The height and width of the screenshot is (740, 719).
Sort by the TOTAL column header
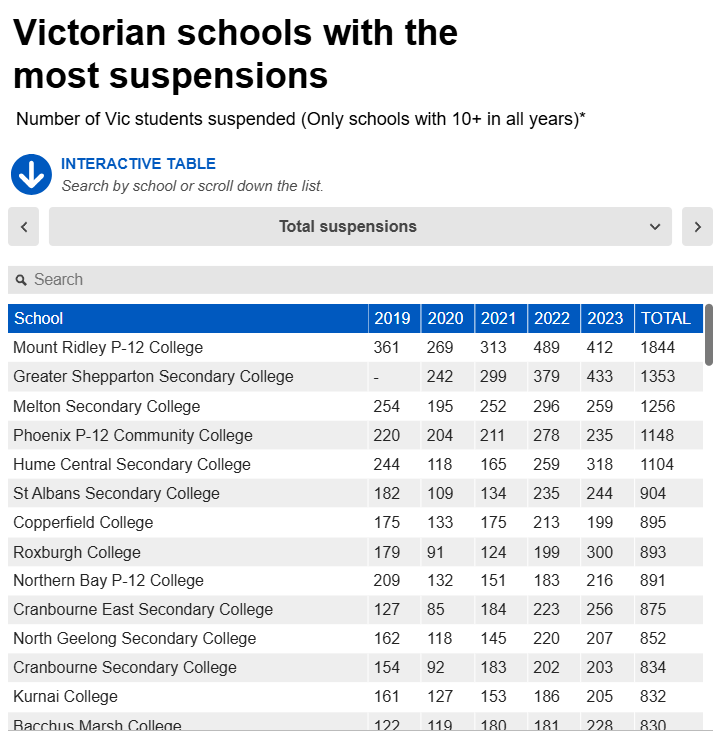point(669,319)
